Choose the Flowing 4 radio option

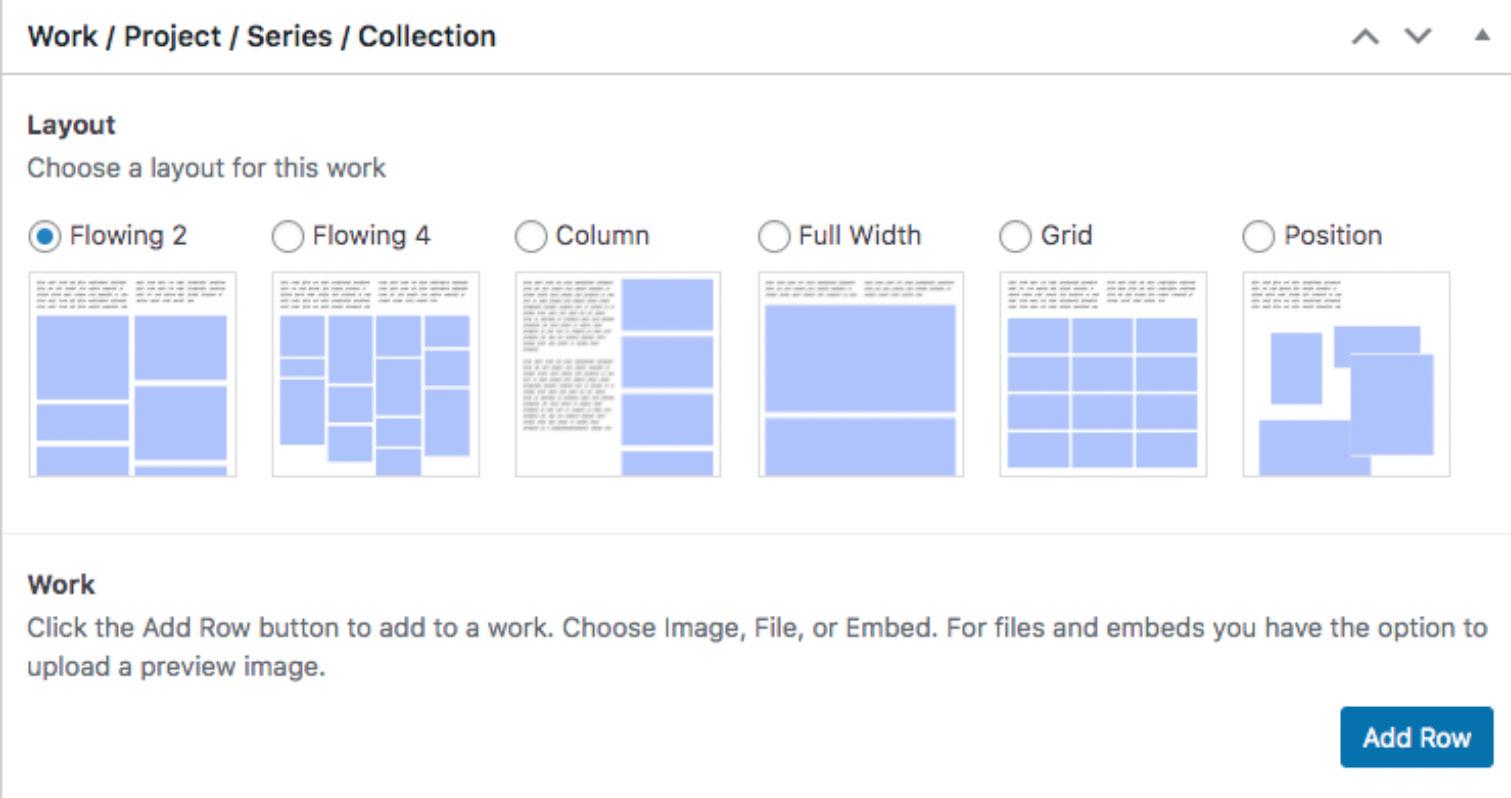(288, 237)
